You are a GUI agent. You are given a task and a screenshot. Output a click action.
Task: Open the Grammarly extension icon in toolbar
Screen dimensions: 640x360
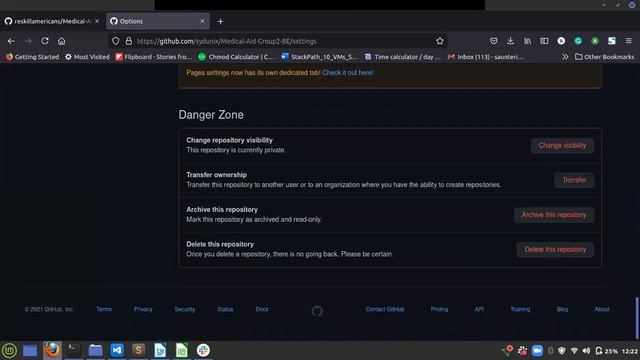578,41
